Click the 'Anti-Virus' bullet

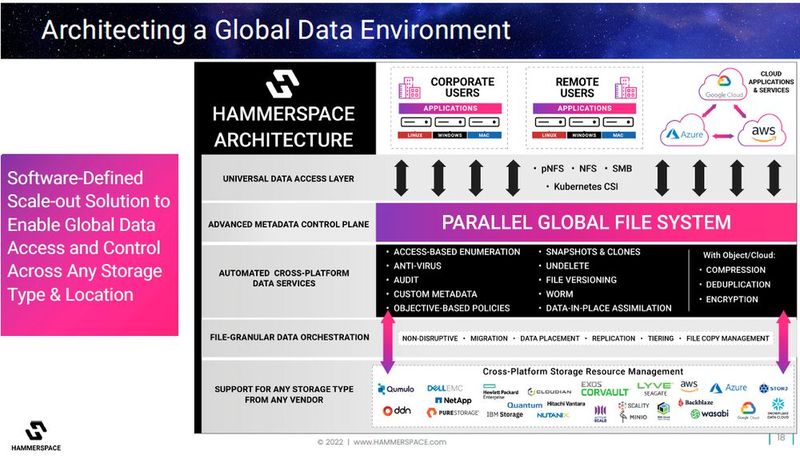(417, 266)
